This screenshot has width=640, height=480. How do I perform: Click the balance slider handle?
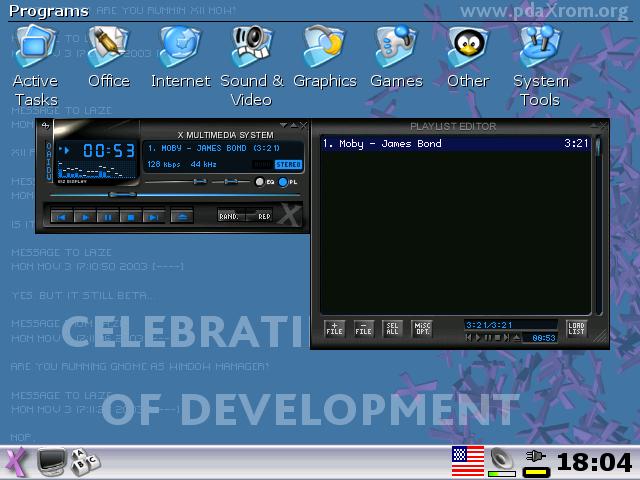point(231,181)
